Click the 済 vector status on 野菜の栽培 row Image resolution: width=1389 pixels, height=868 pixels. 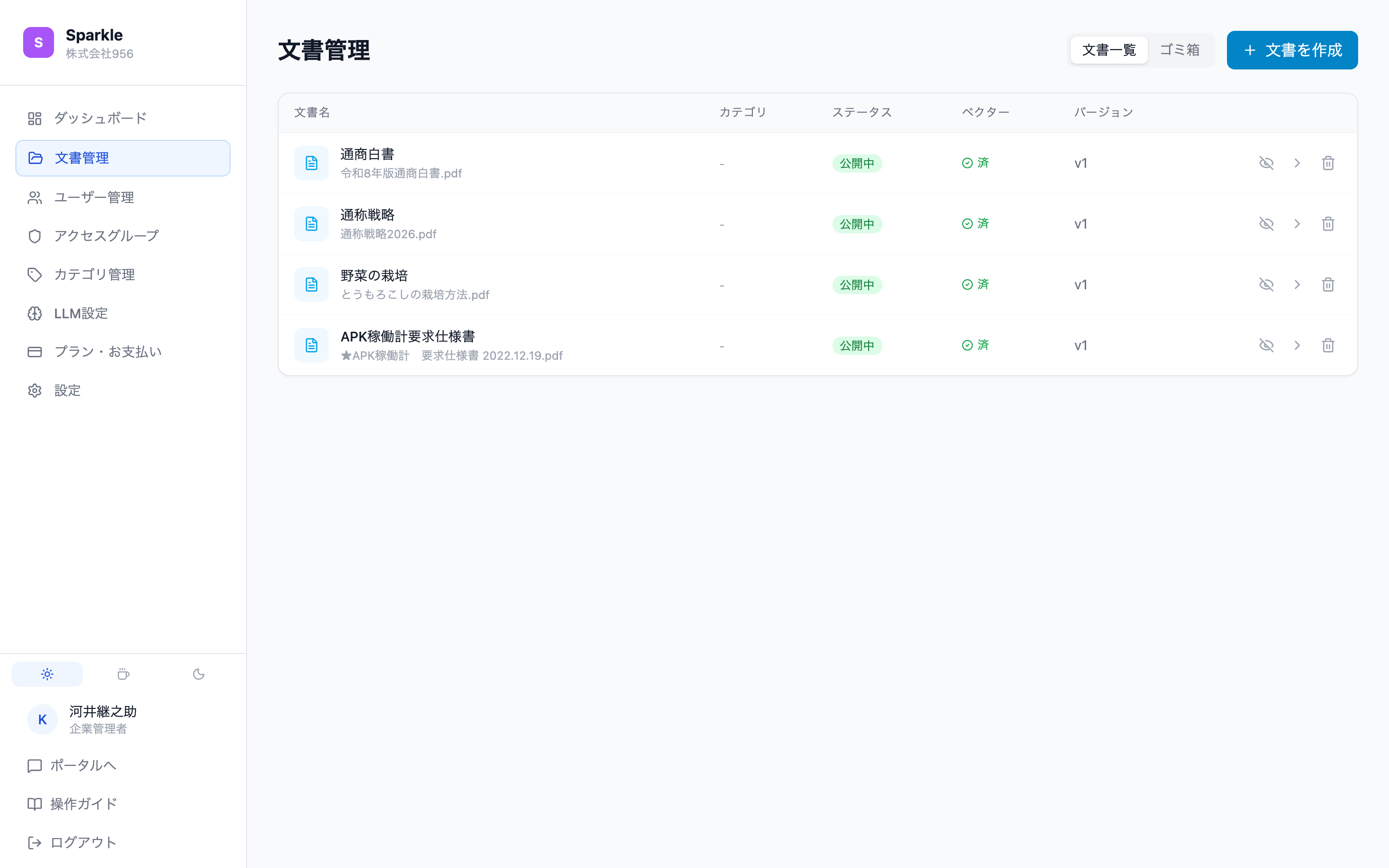(975, 285)
